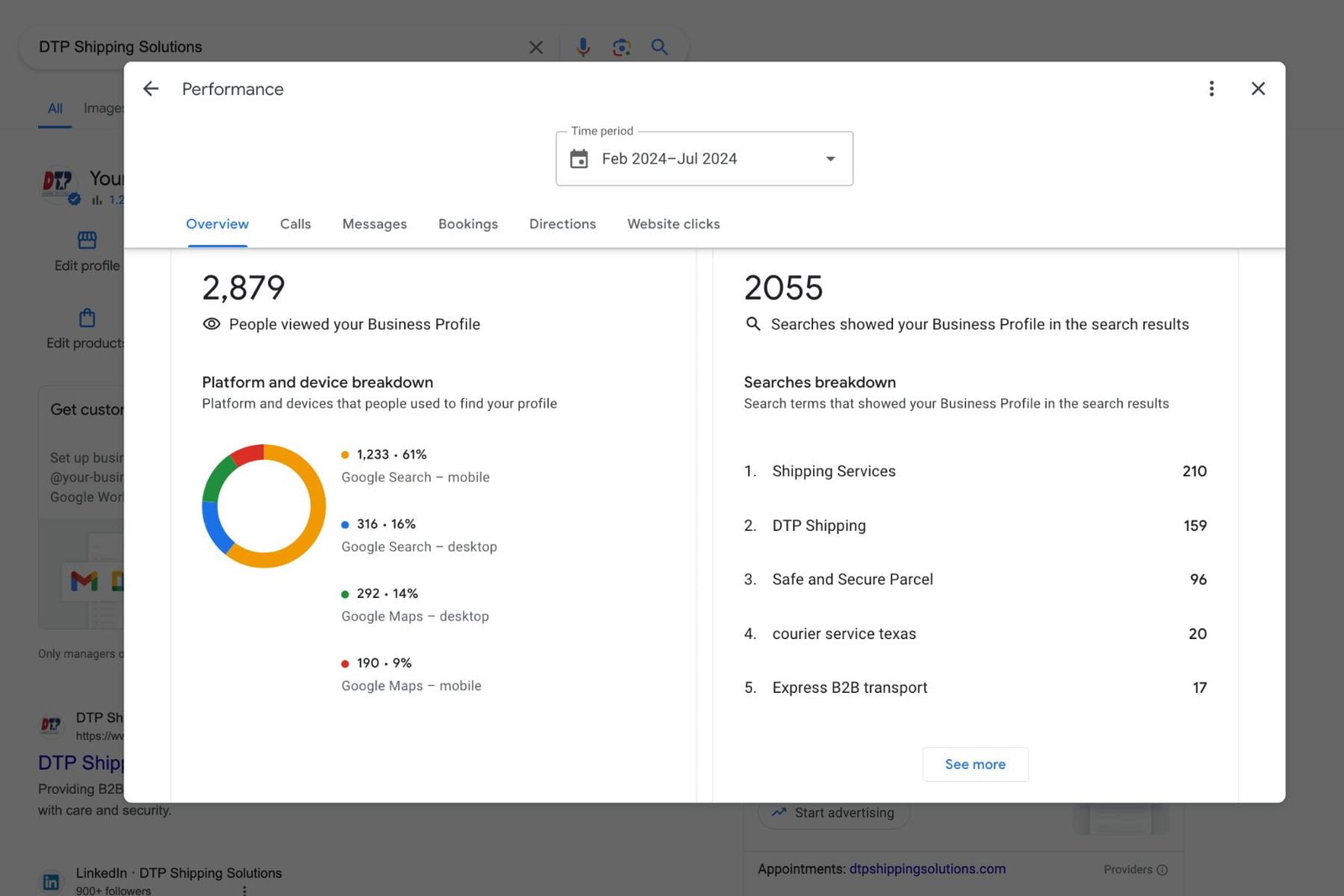This screenshot has width=1344, height=896.
Task: Click the 1,233 · 61% mobile search value
Action: [x=391, y=454]
